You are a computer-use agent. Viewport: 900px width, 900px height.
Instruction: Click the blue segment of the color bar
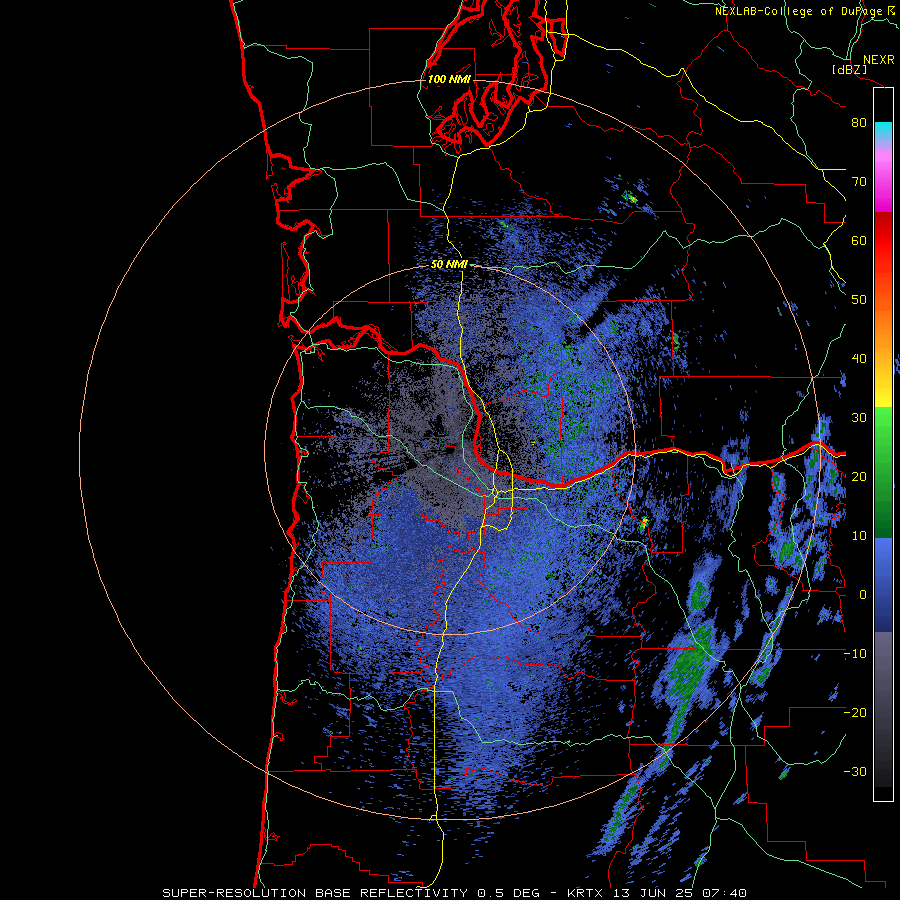(883, 585)
